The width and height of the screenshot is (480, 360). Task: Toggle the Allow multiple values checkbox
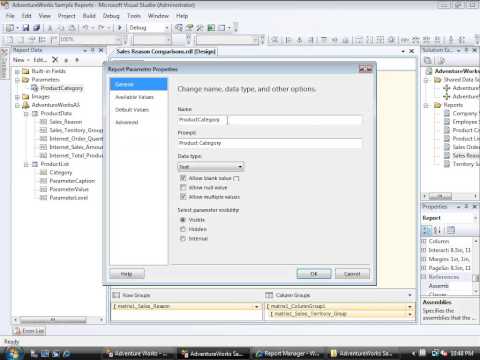(183, 197)
